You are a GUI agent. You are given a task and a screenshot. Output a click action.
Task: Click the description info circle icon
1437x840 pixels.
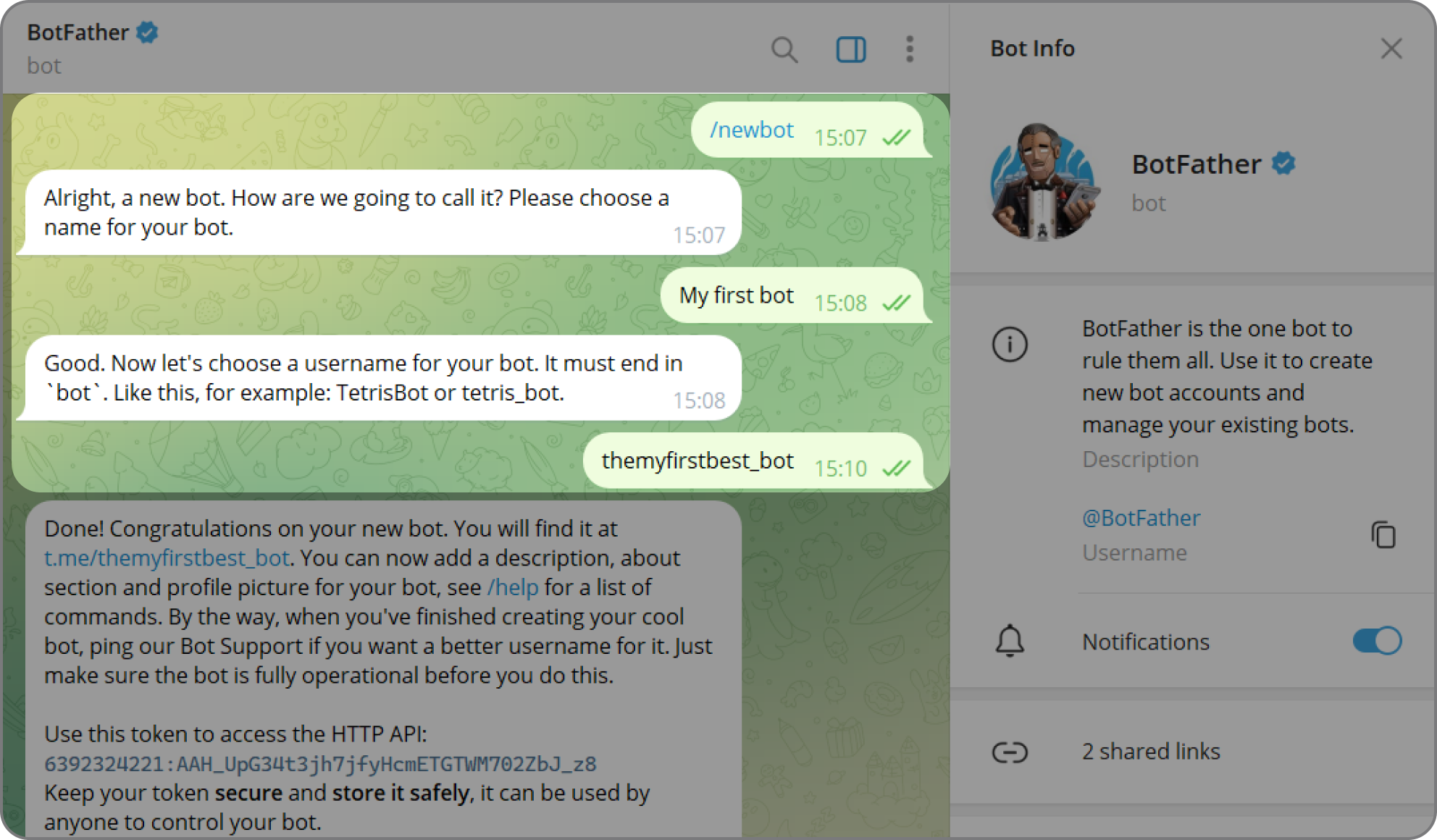(1010, 344)
